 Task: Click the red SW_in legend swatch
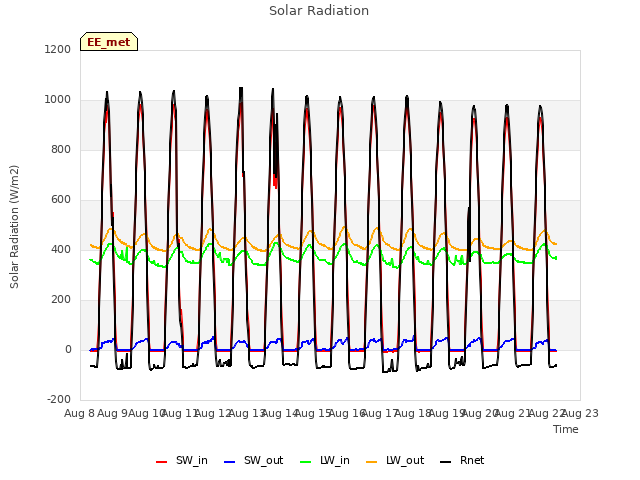[162, 462]
